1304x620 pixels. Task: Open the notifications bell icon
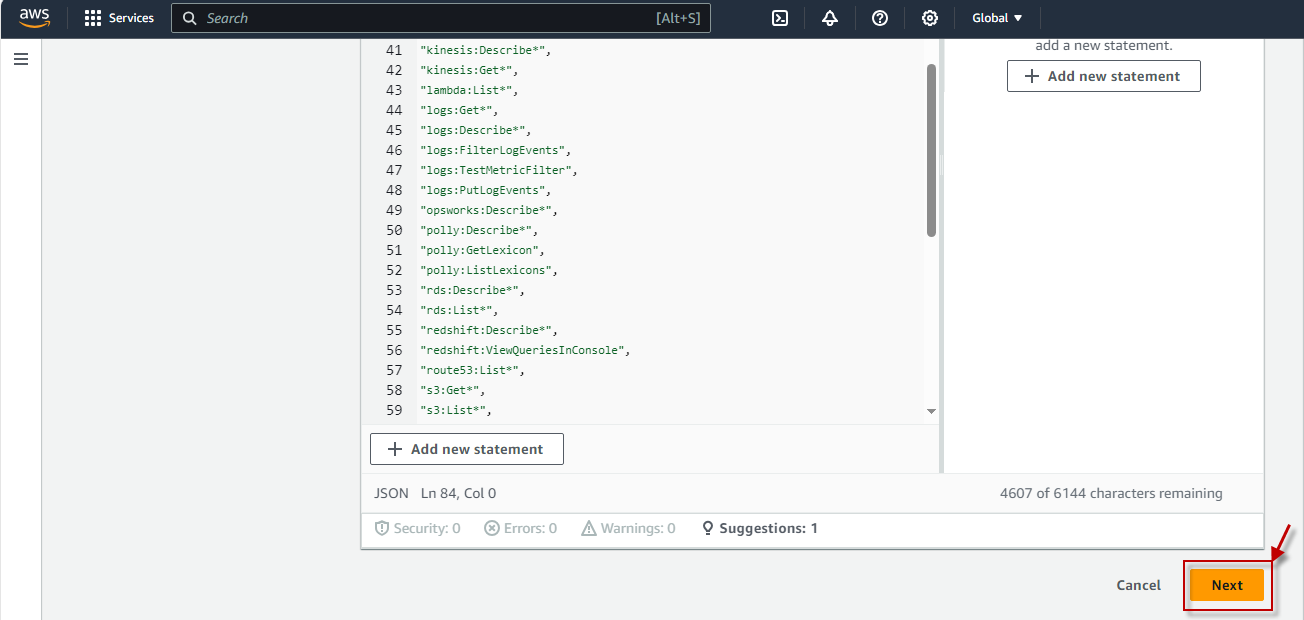pyautogui.click(x=830, y=18)
